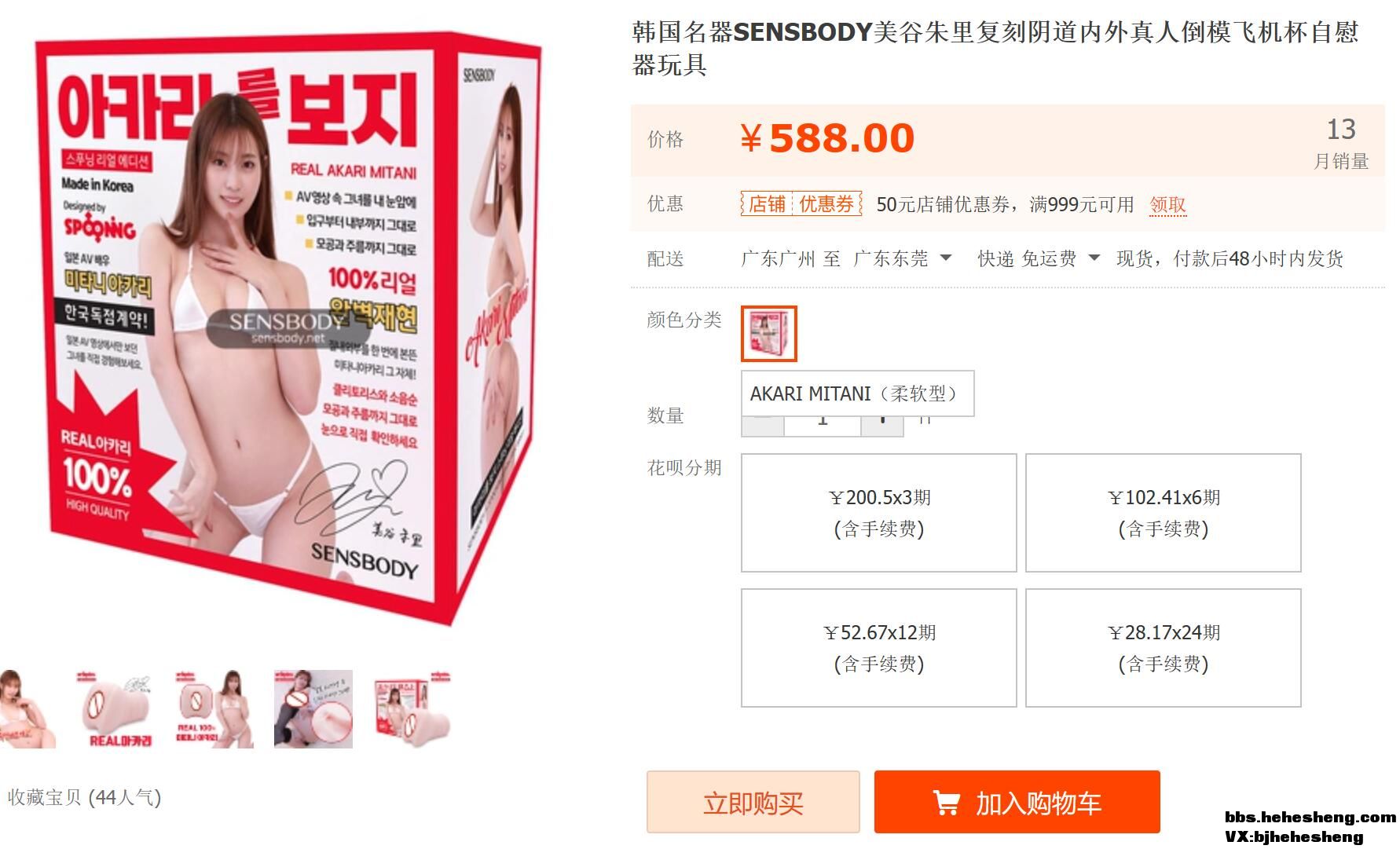The image size is (1400, 849).
Task: Click the 立即购买 buy now button
Action: [x=753, y=802]
